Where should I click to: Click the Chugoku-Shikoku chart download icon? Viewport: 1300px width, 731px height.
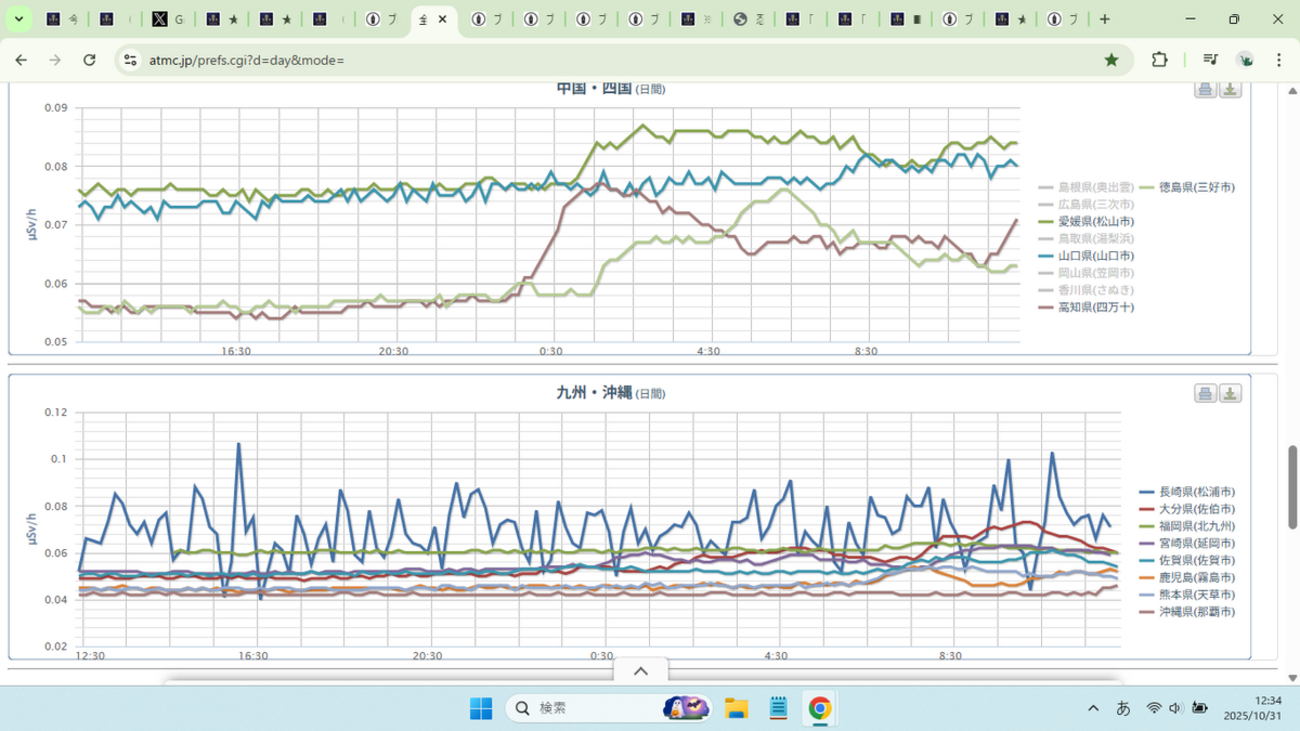point(1230,90)
